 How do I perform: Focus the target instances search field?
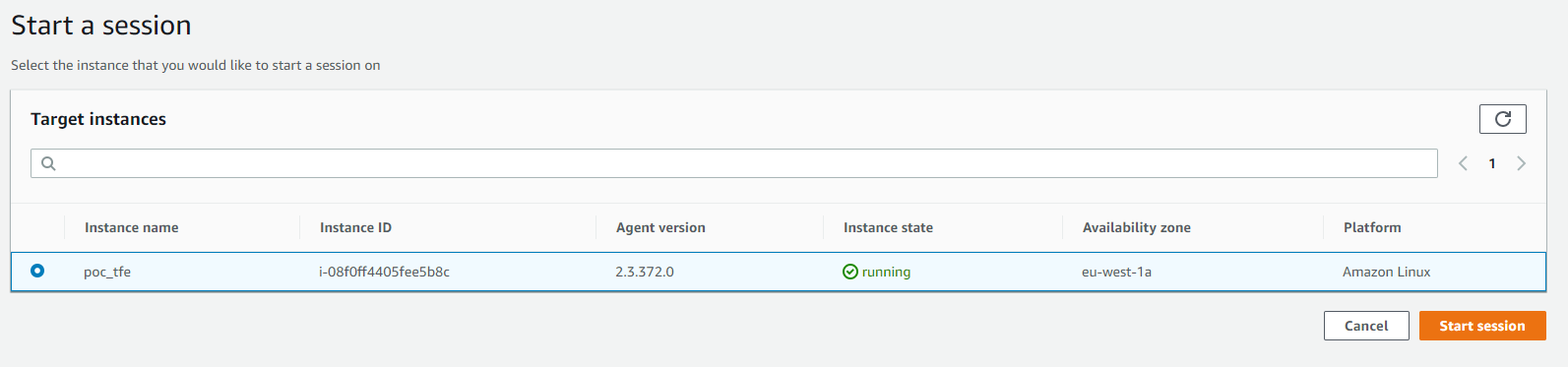[x=734, y=163]
